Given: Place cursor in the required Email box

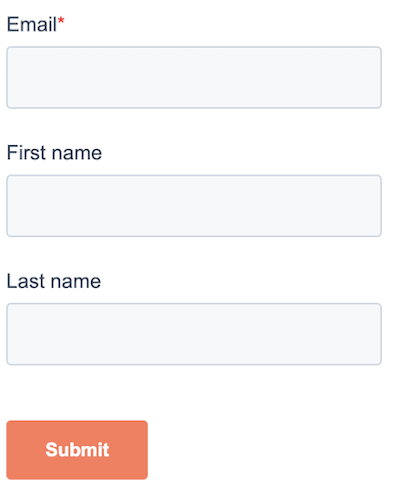Looking at the screenshot, I should pos(194,77).
